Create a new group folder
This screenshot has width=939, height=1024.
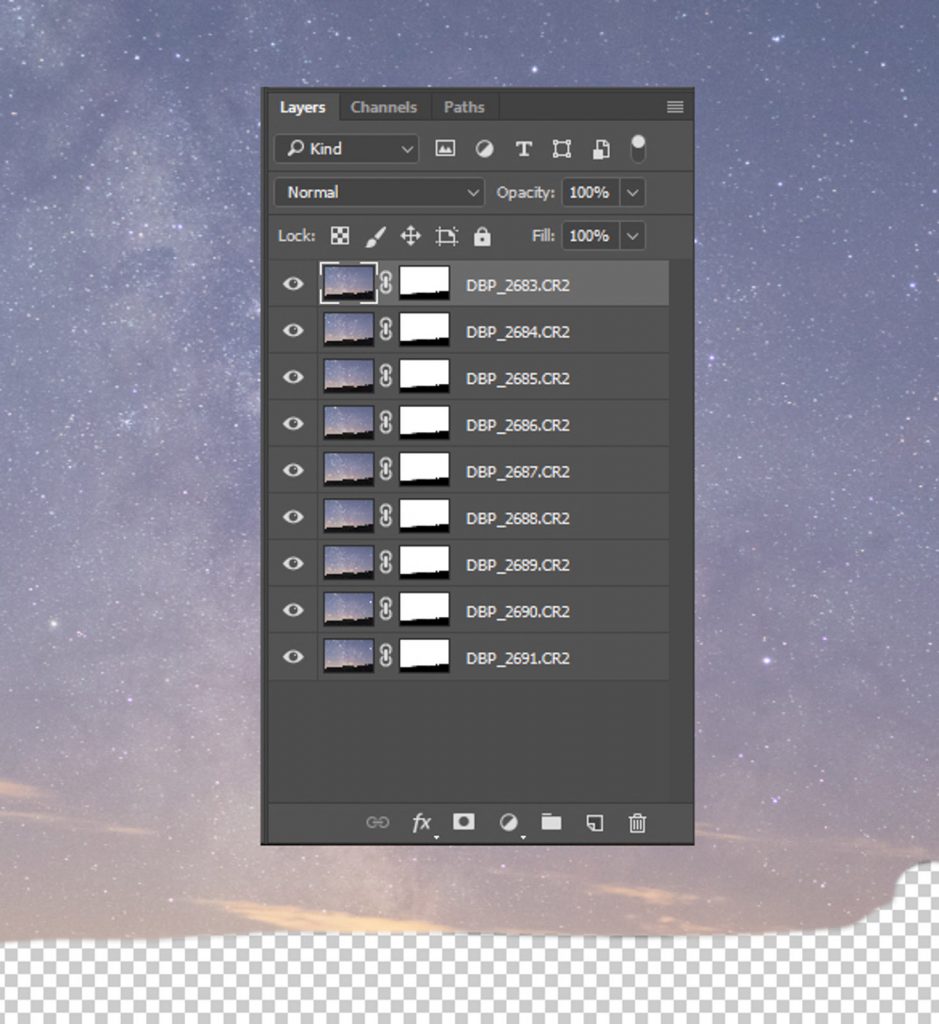550,823
